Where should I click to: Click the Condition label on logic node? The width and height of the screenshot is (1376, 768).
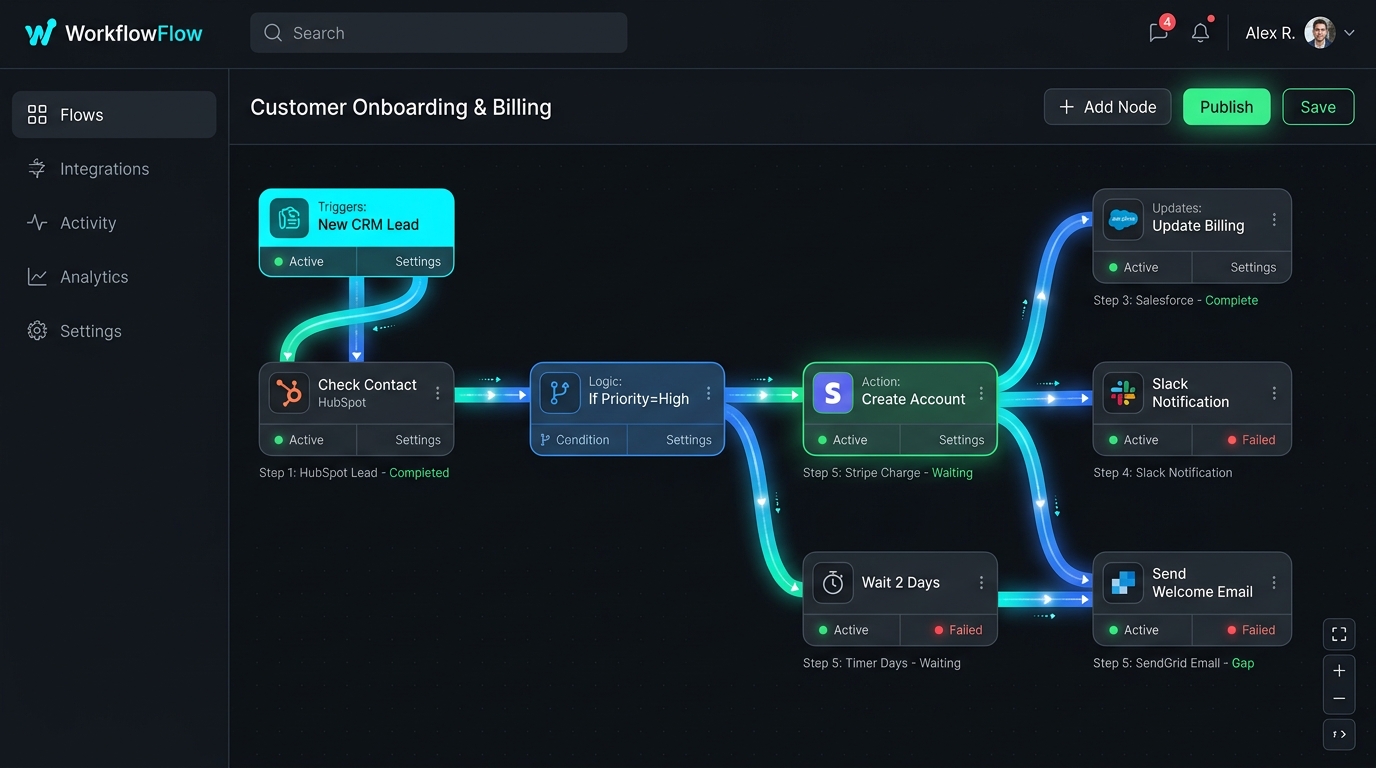point(574,440)
